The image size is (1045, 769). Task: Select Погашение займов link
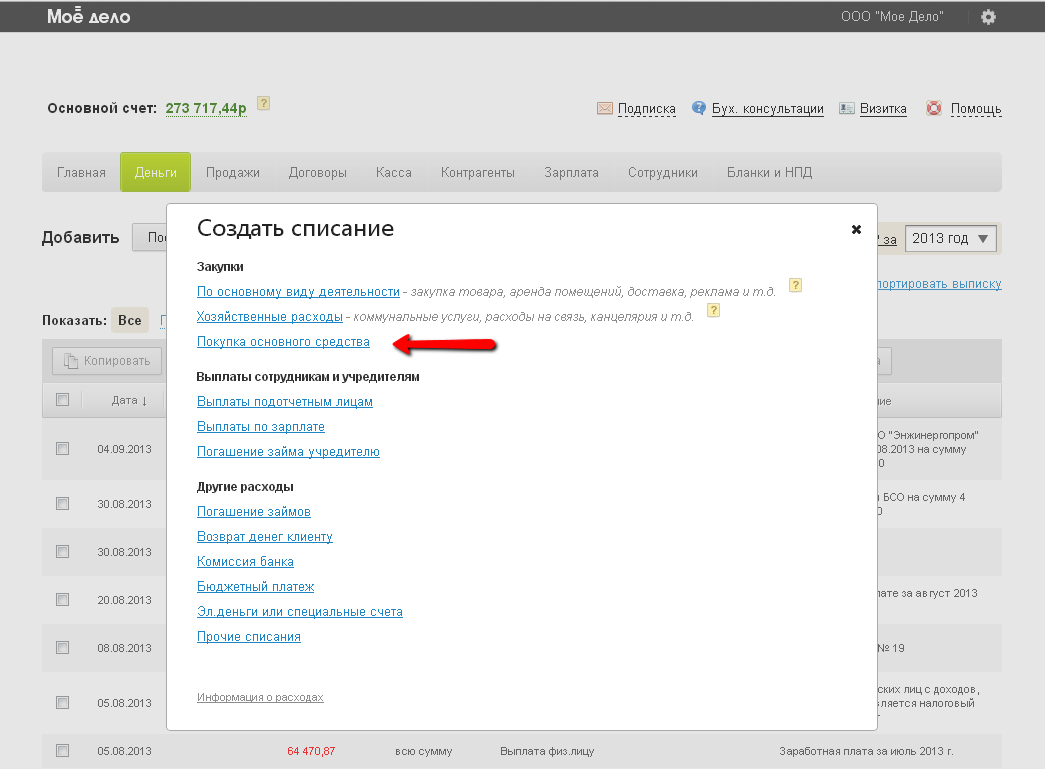pos(253,512)
